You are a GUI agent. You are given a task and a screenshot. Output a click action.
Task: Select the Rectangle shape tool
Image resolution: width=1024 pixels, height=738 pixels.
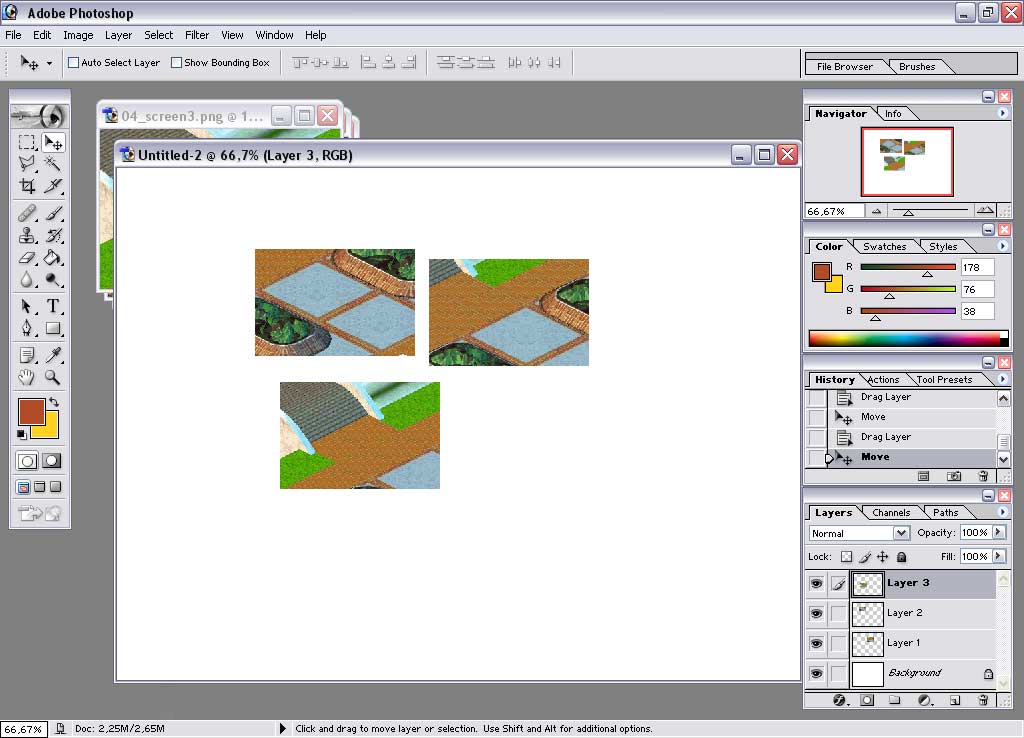(x=52, y=328)
